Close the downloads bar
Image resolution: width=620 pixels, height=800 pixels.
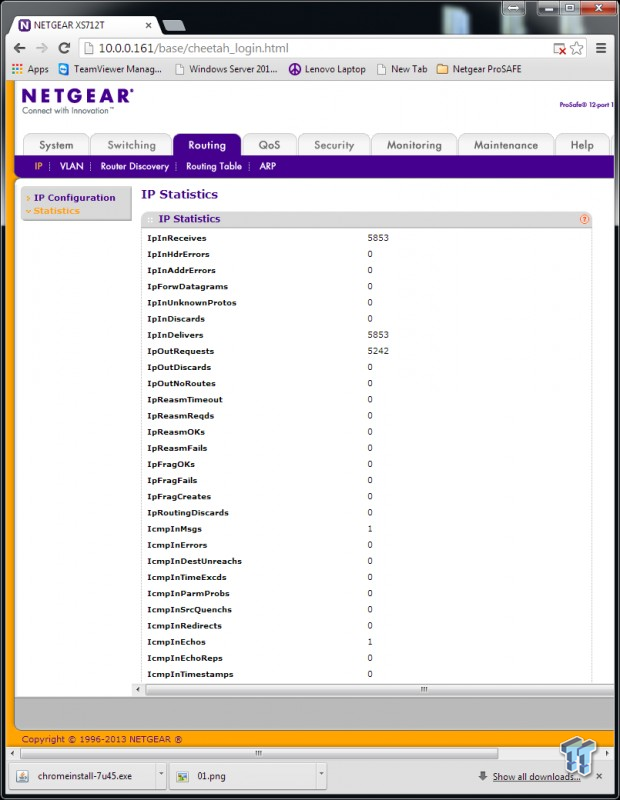pyautogui.click(x=599, y=776)
